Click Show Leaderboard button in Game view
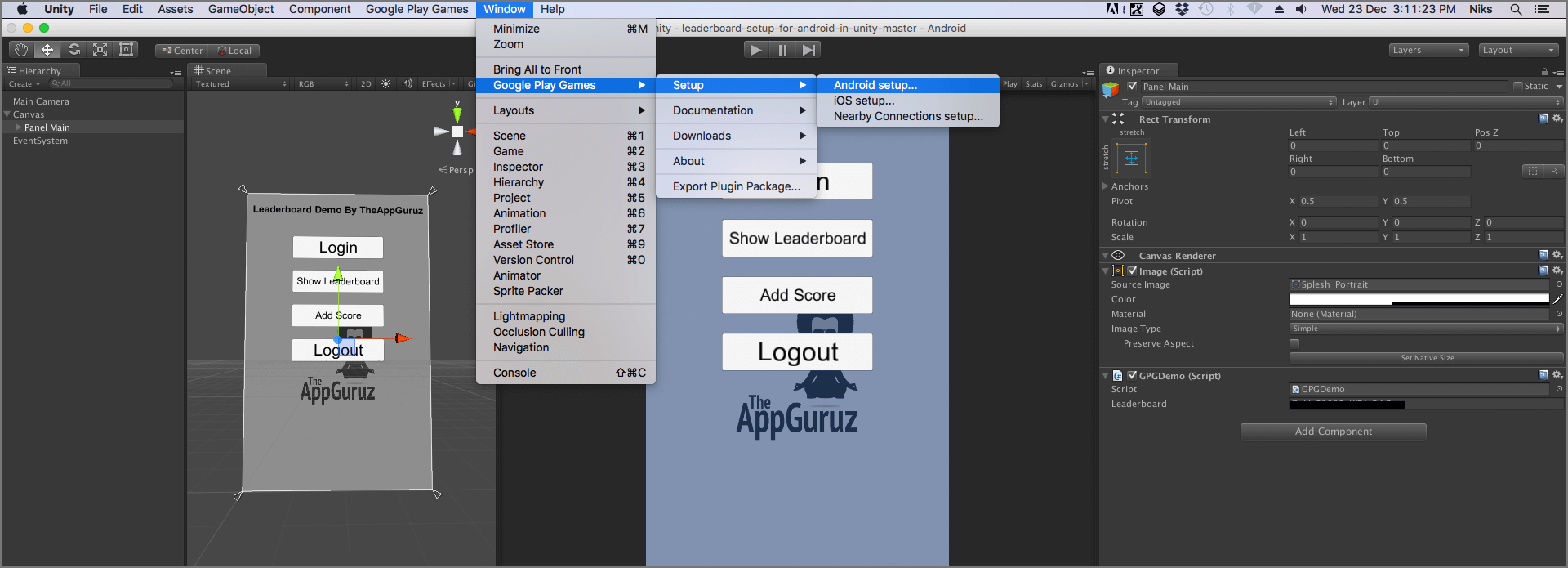The image size is (1568, 568). click(797, 239)
